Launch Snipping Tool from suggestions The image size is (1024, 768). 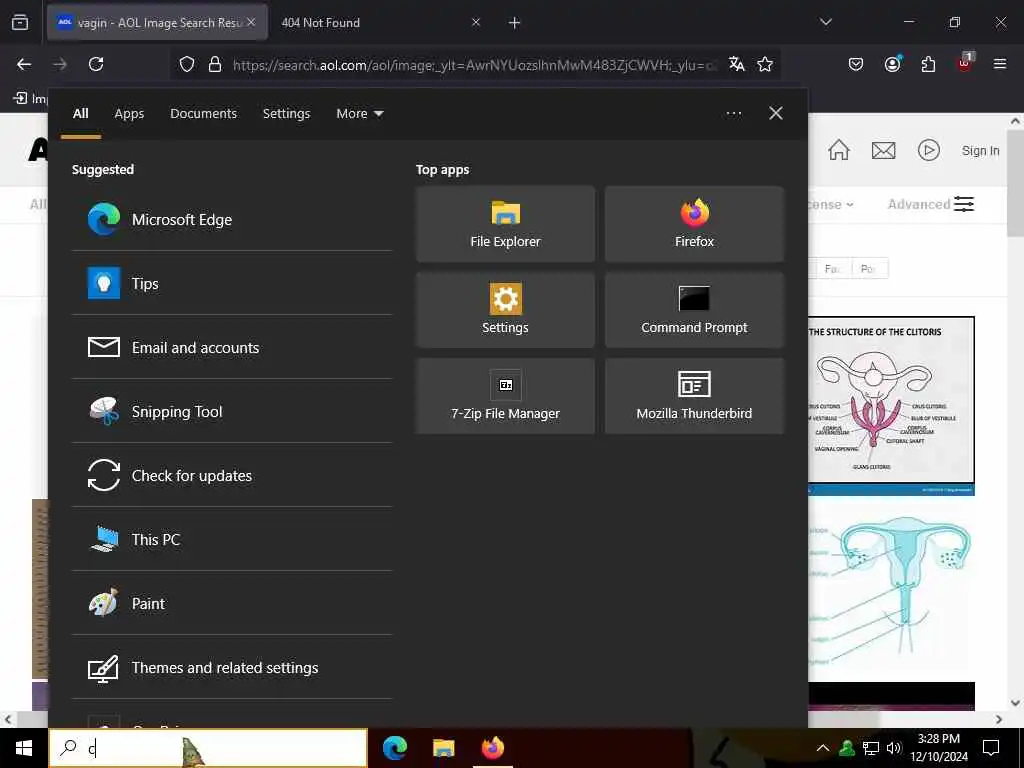pyautogui.click(x=232, y=411)
